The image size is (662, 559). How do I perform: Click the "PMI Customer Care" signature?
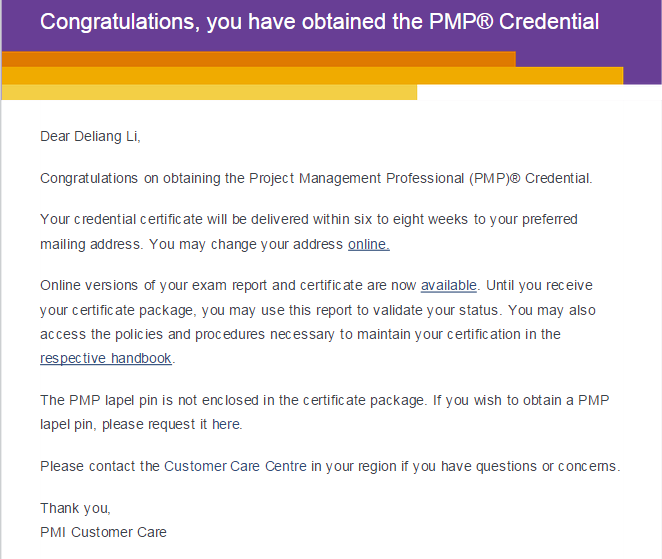tap(103, 532)
